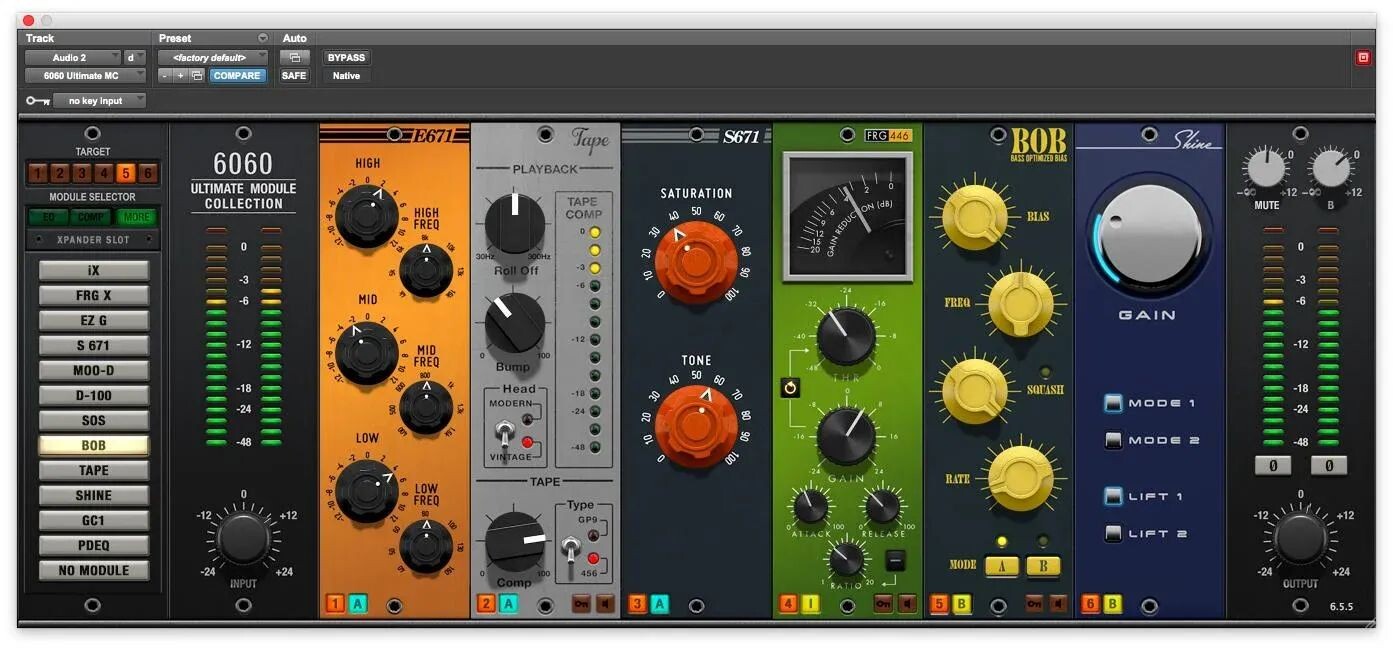
Task: Open the Preset menu round arrow
Action: tap(263, 38)
